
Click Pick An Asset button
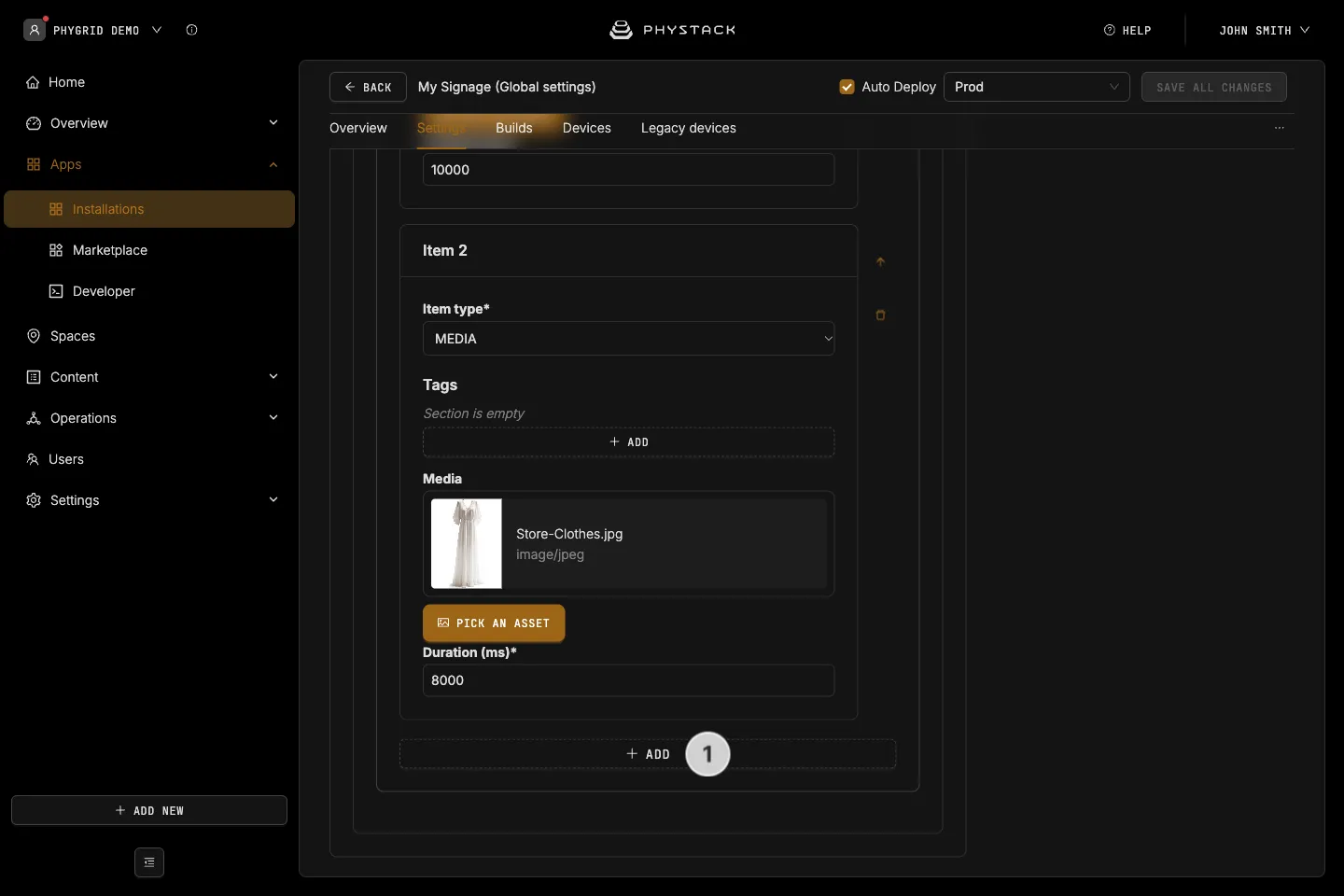pyautogui.click(x=494, y=623)
